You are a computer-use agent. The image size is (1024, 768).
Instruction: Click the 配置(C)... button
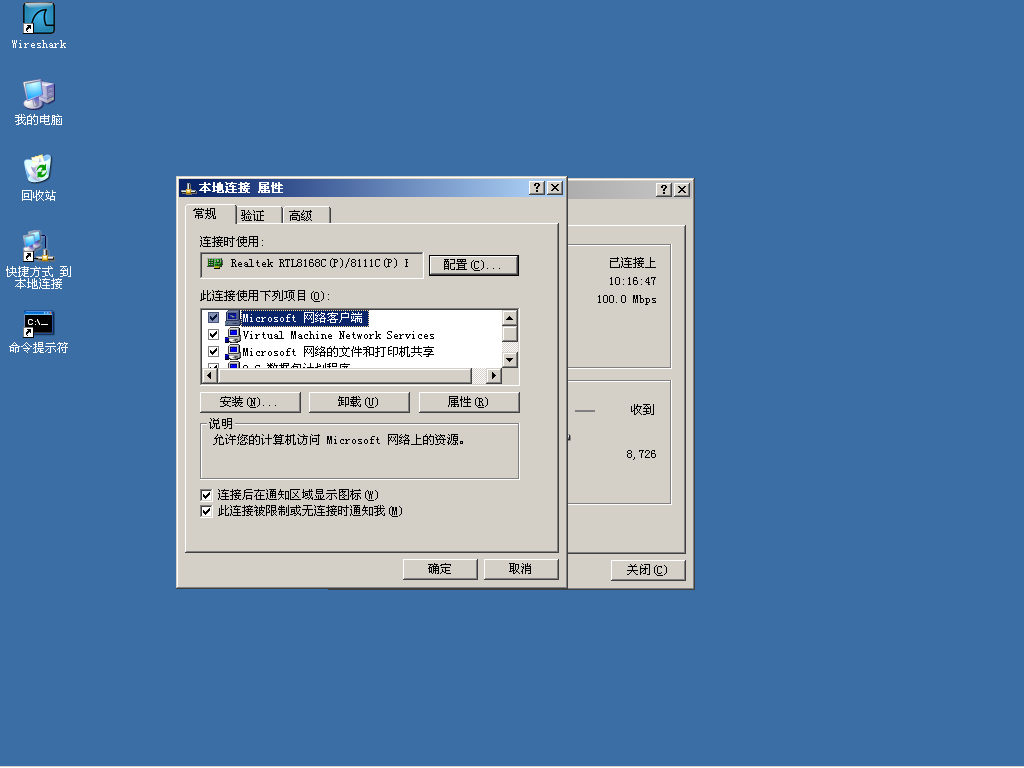pyautogui.click(x=473, y=265)
